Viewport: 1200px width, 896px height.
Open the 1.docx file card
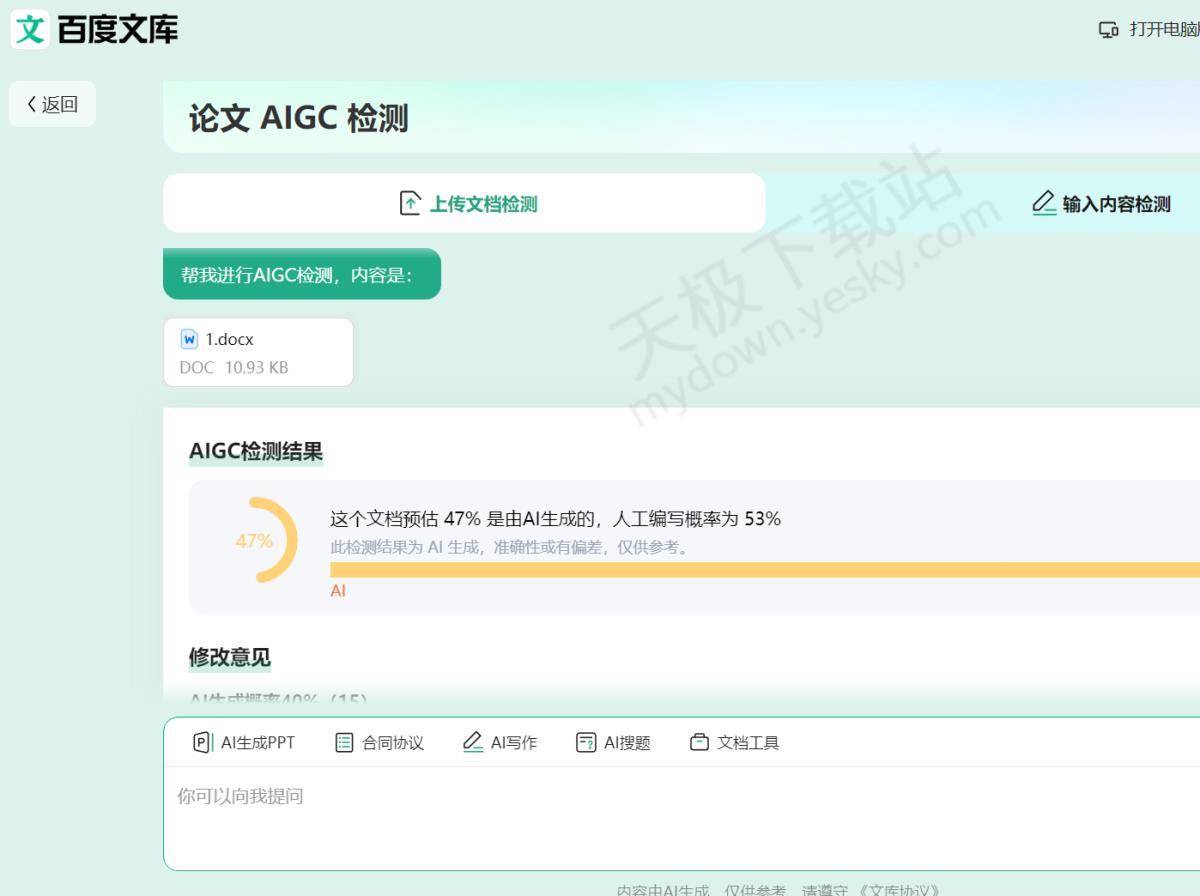(x=258, y=352)
